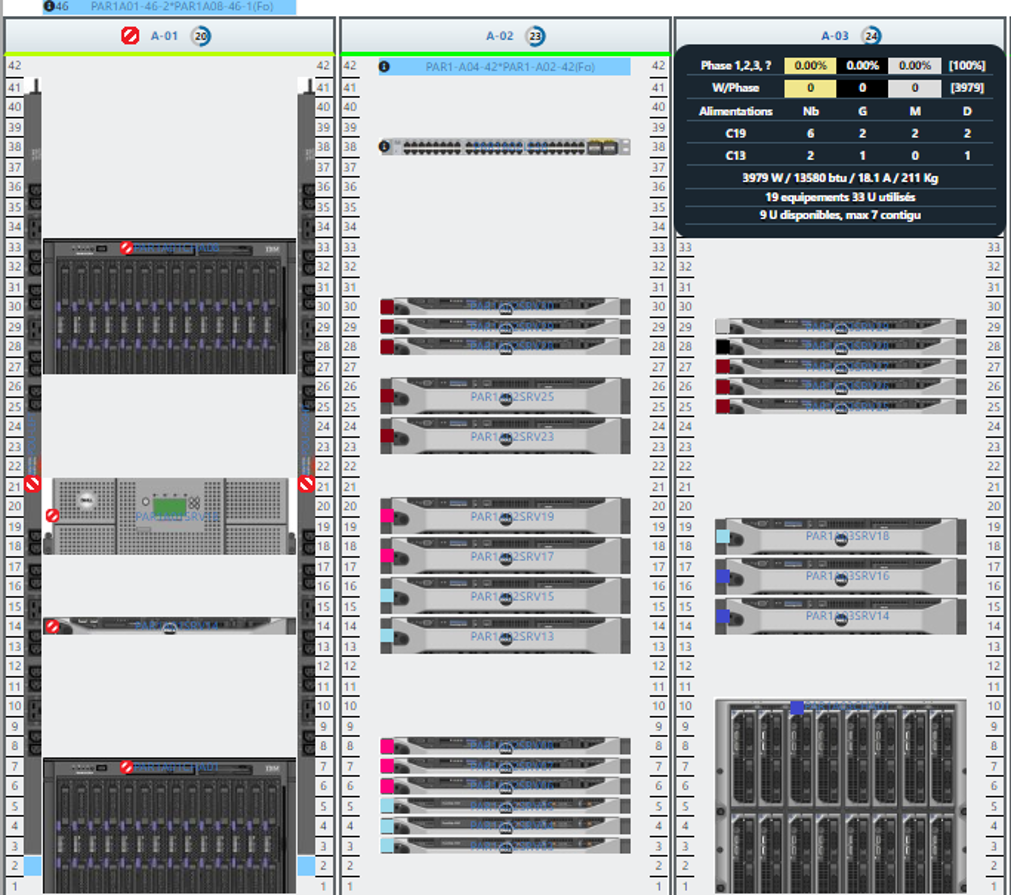The height and width of the screenshot is (895, 1011).
Task: Select upper IBM blade chassis in A-01
Action: click(x=170, y=306)
